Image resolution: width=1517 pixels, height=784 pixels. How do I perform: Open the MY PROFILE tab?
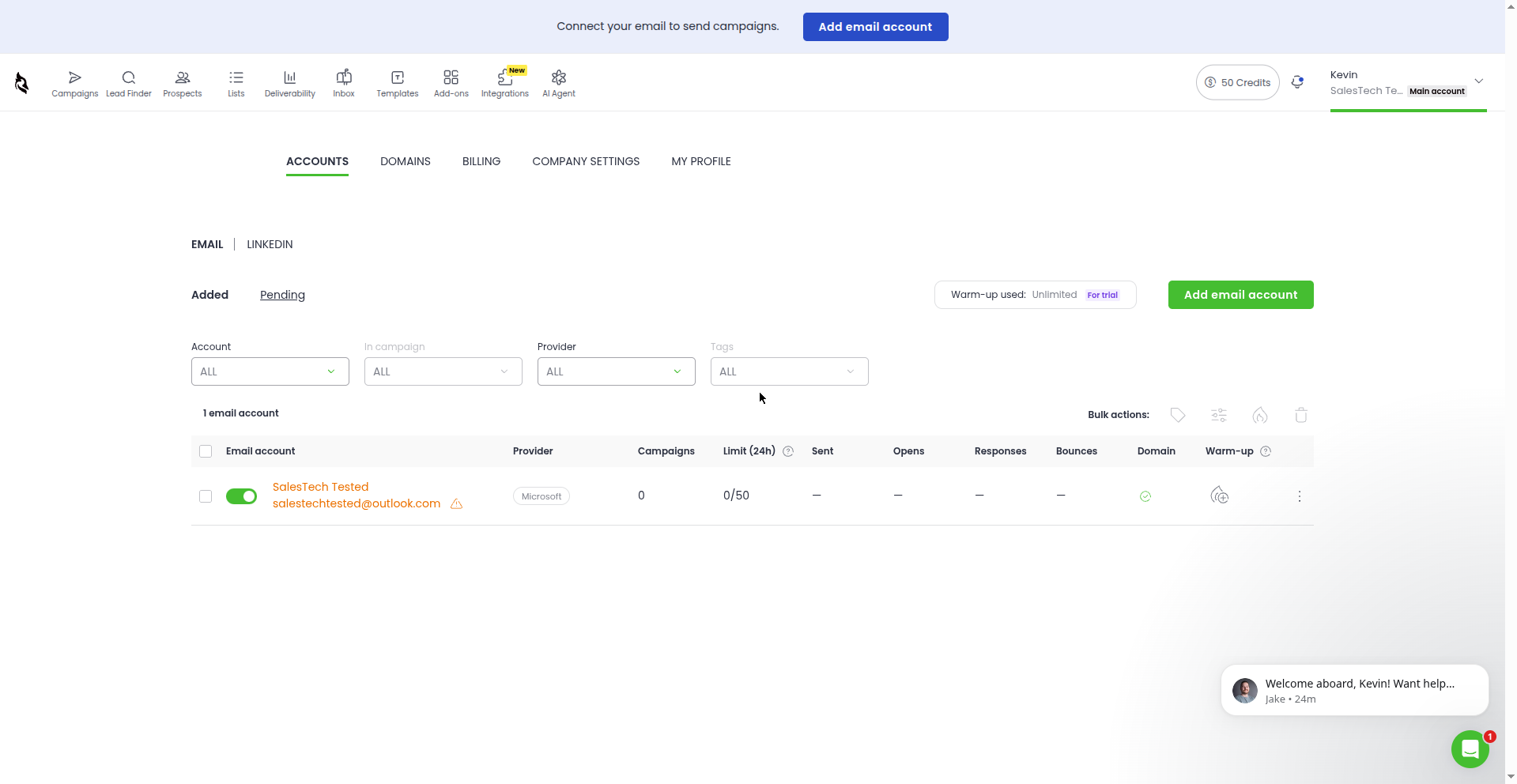(x=701, y=161)
